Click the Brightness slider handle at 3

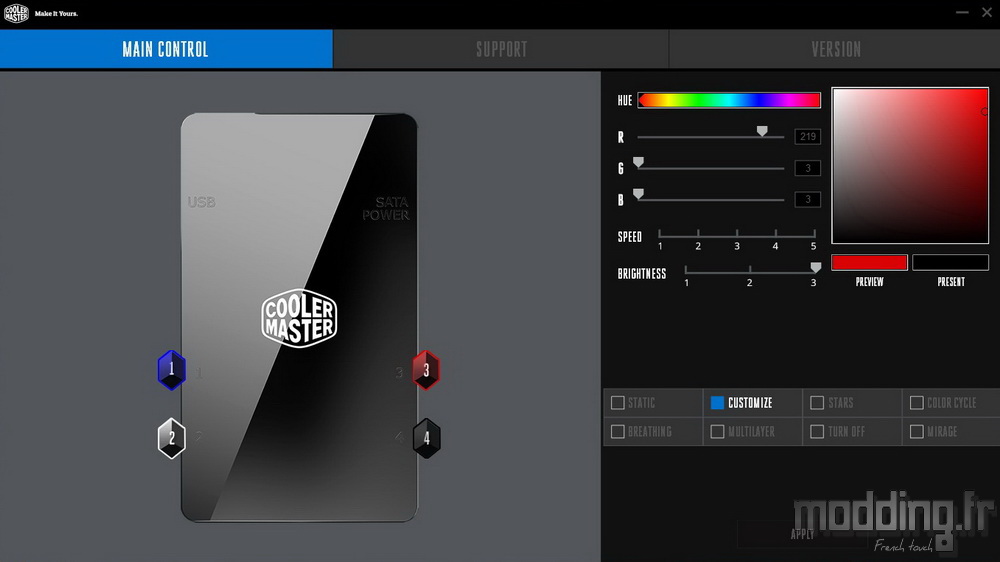click(816, 267)
